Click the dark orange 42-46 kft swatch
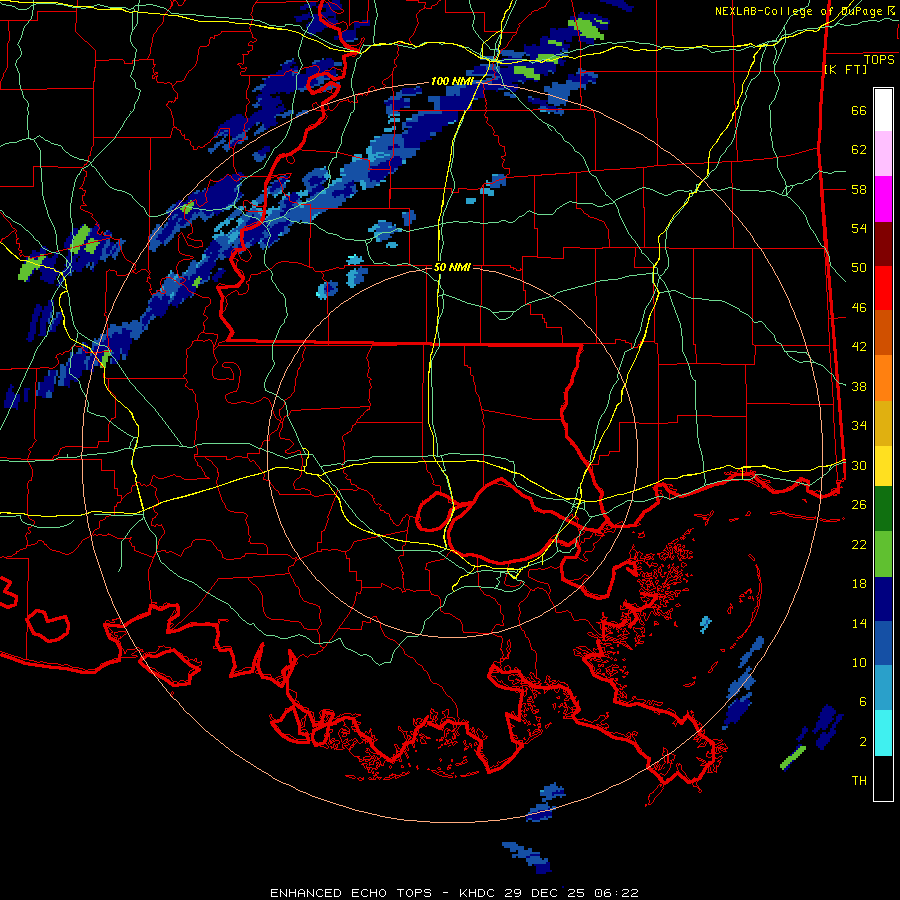Image resolution: width=900 pixels, height=900 pixels. (x=883, y=332)
